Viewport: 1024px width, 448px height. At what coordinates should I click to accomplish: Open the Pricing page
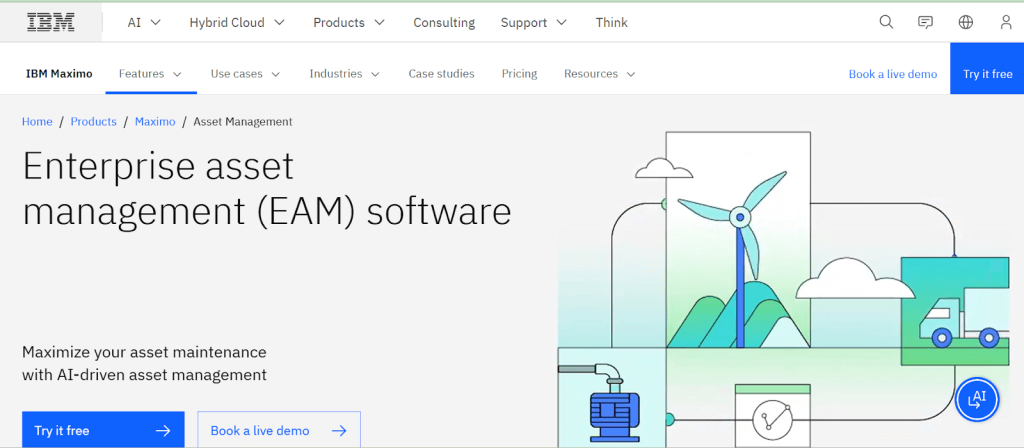click(x=519, y=74)
